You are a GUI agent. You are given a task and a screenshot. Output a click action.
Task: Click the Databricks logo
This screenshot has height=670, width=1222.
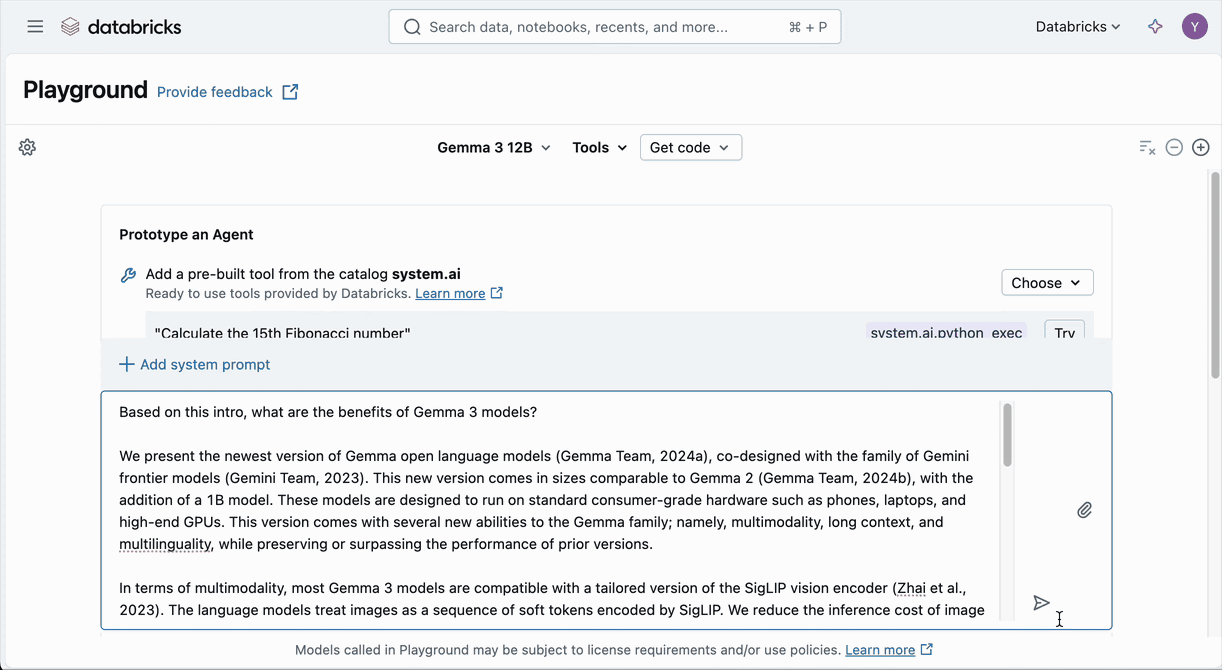(121, 27)
